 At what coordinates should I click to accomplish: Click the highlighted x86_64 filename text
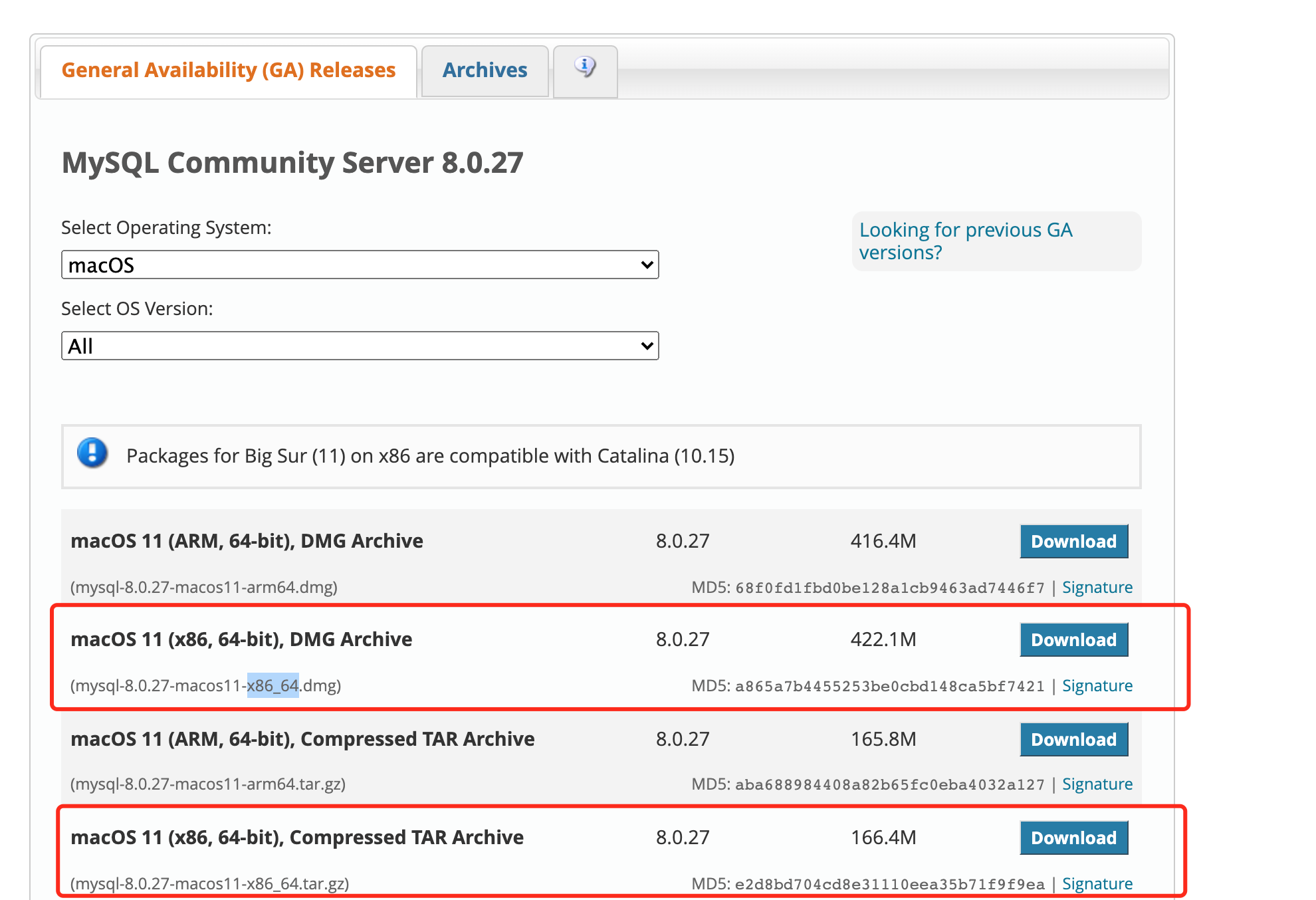pyautogui.click(x=273, y=685)
